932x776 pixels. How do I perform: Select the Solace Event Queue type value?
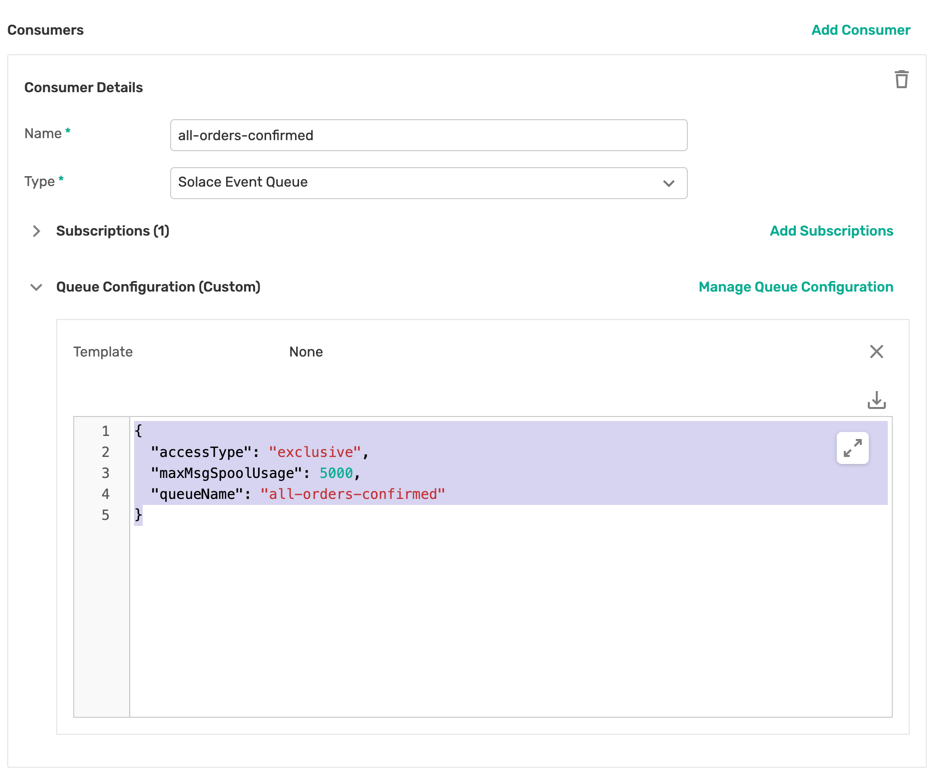point(240,183)
